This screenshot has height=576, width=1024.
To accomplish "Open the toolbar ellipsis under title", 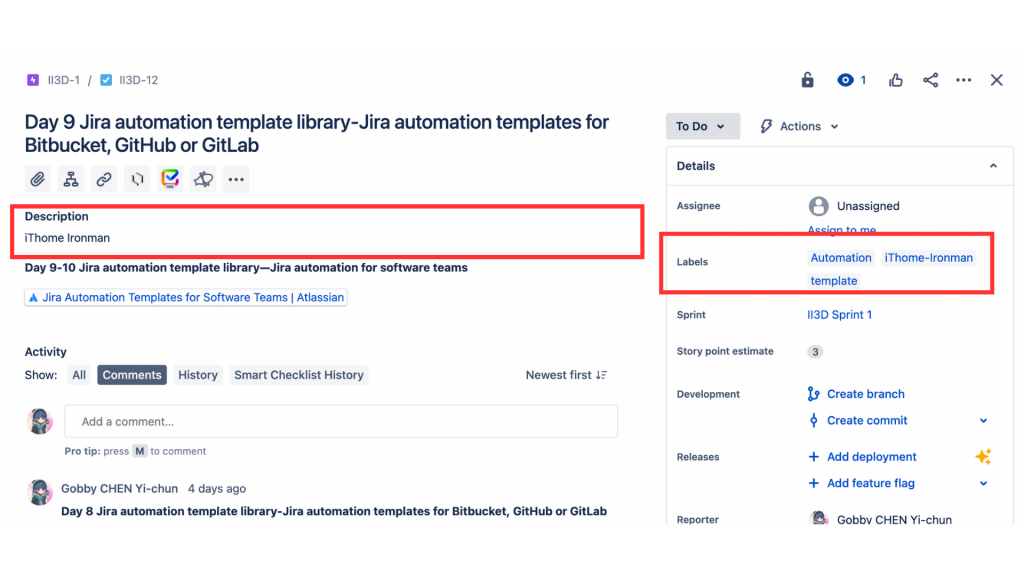I will 236,179.
